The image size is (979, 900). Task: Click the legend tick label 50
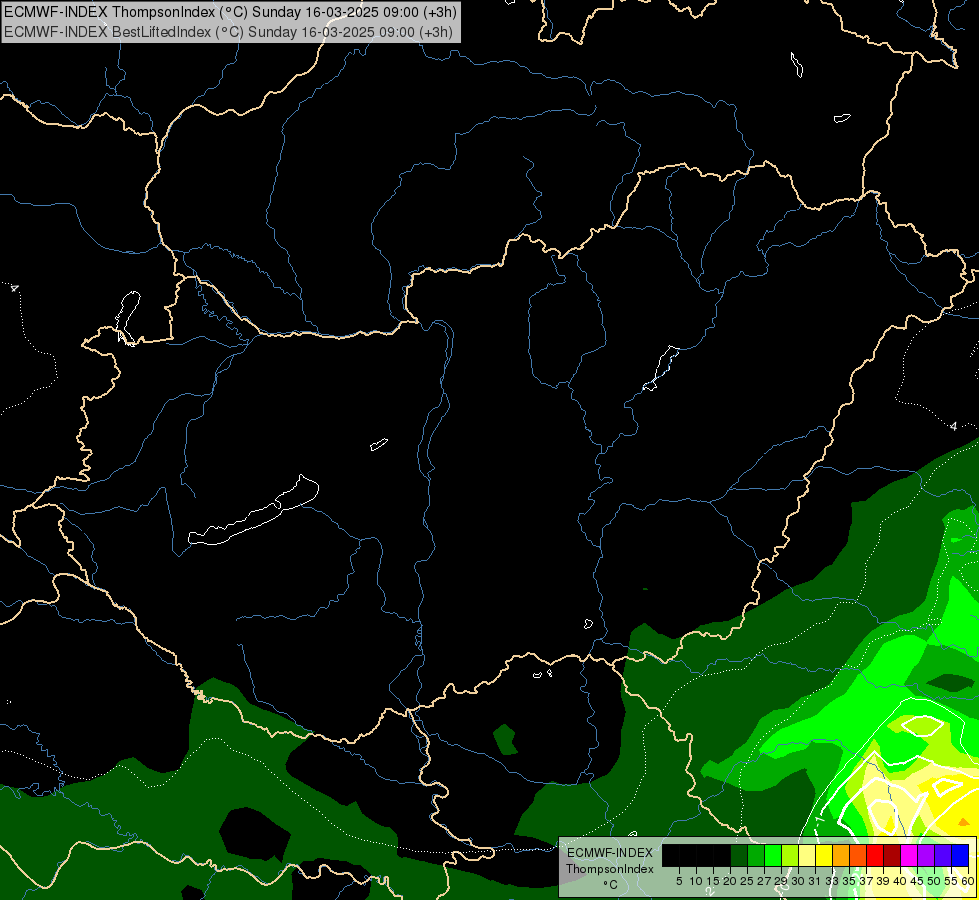(934, 881)
